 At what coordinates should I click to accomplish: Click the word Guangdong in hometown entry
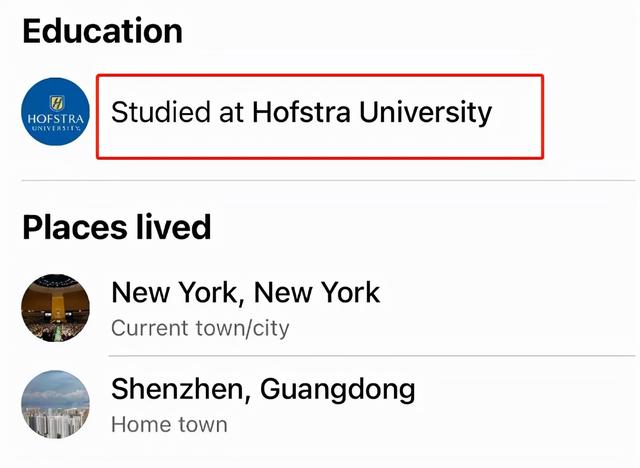point(338,390)
